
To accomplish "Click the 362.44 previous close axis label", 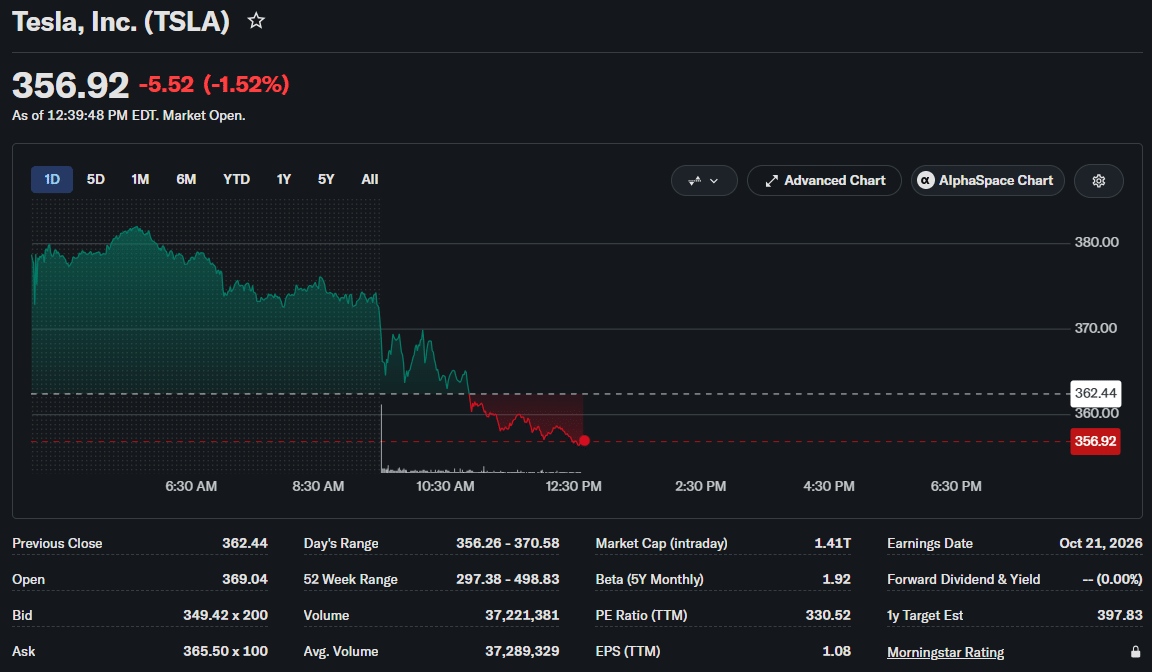I will (1095, 393).
